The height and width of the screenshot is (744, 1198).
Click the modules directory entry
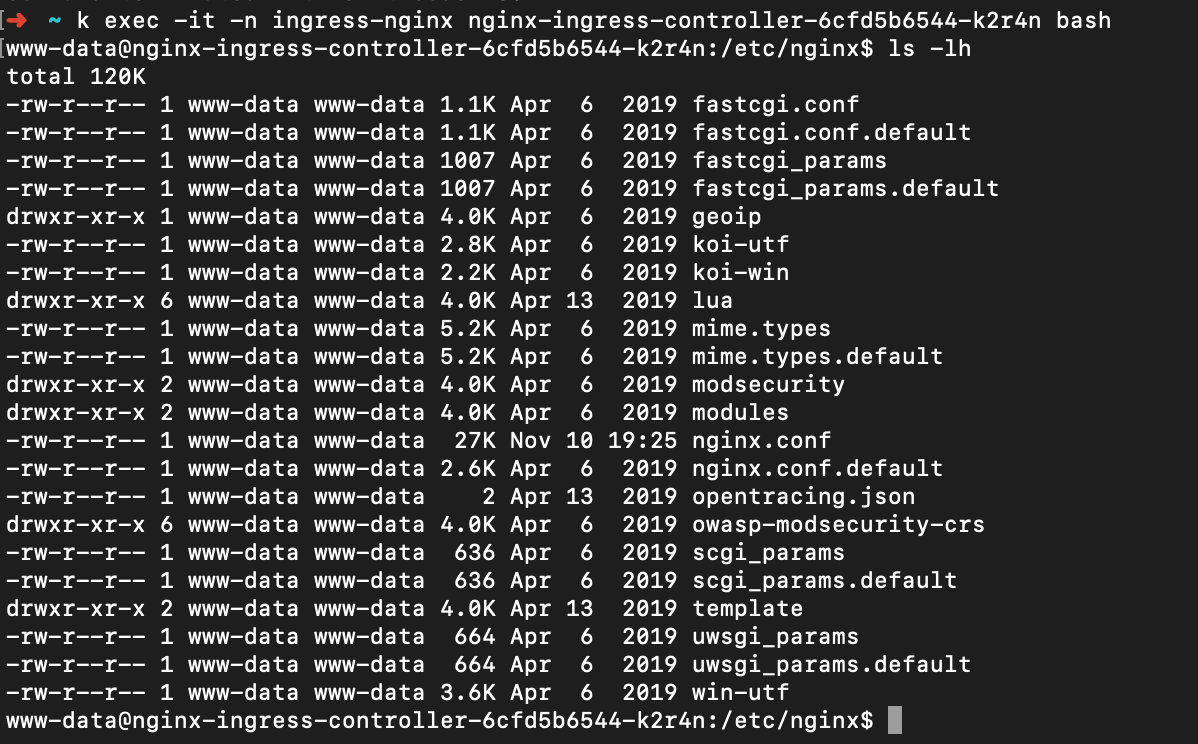pos(740,412)
